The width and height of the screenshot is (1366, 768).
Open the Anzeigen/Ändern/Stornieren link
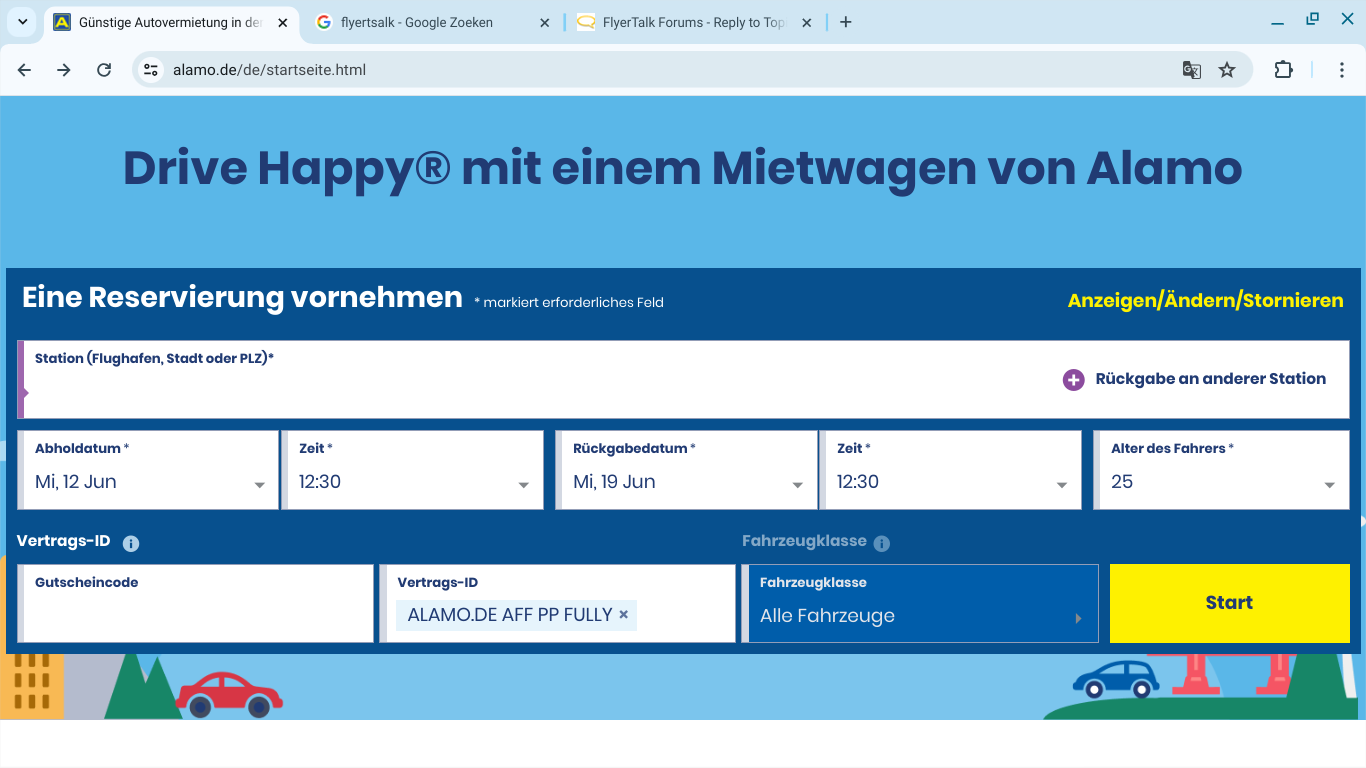pos(1205,301)
